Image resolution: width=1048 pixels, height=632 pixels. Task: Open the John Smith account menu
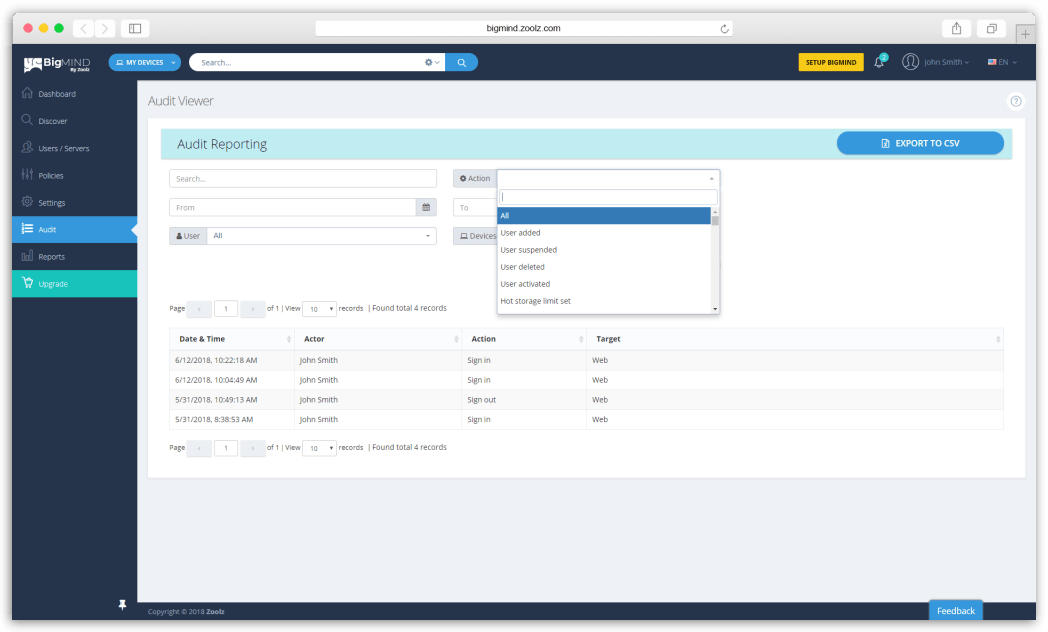pos(936,62)
